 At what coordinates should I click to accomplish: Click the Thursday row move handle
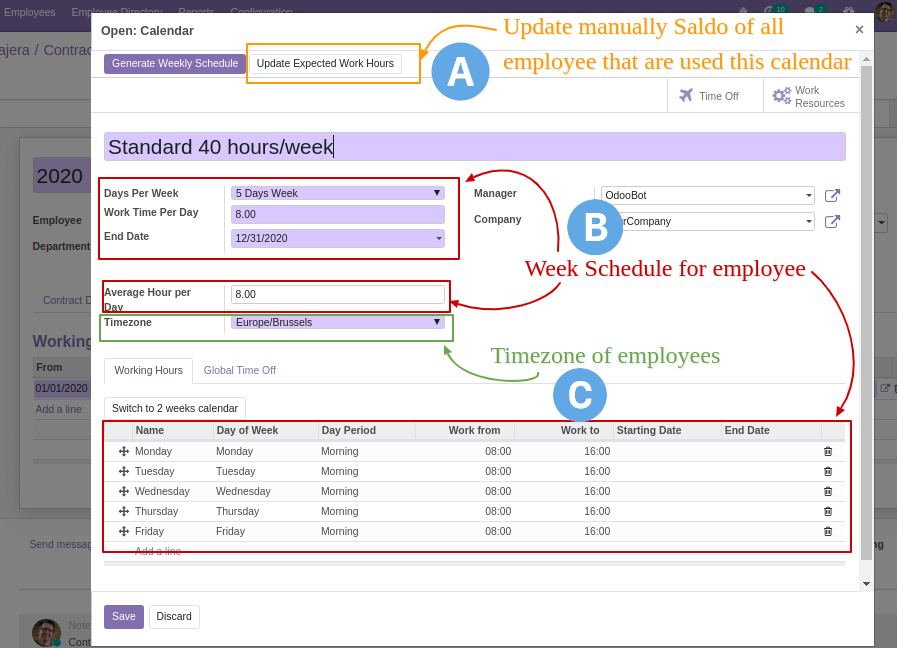[124, 511]
